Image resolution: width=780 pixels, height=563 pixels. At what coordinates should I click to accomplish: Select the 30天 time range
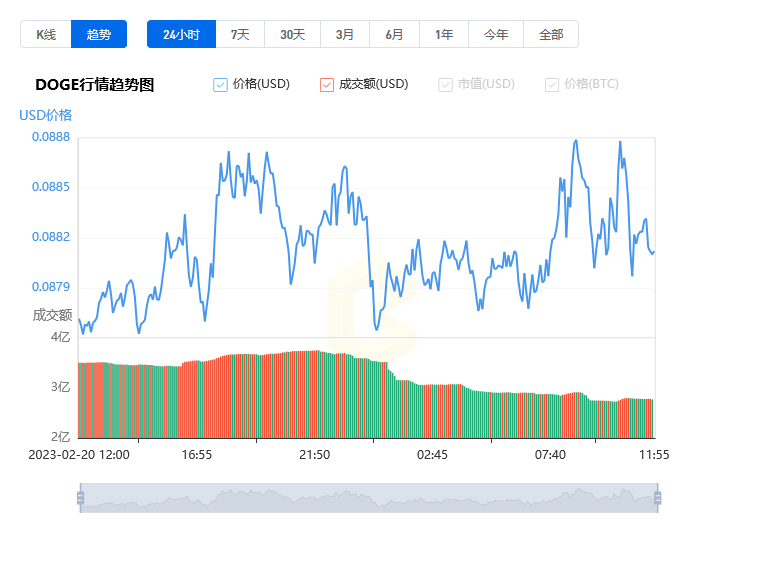[x=292, y=34]
